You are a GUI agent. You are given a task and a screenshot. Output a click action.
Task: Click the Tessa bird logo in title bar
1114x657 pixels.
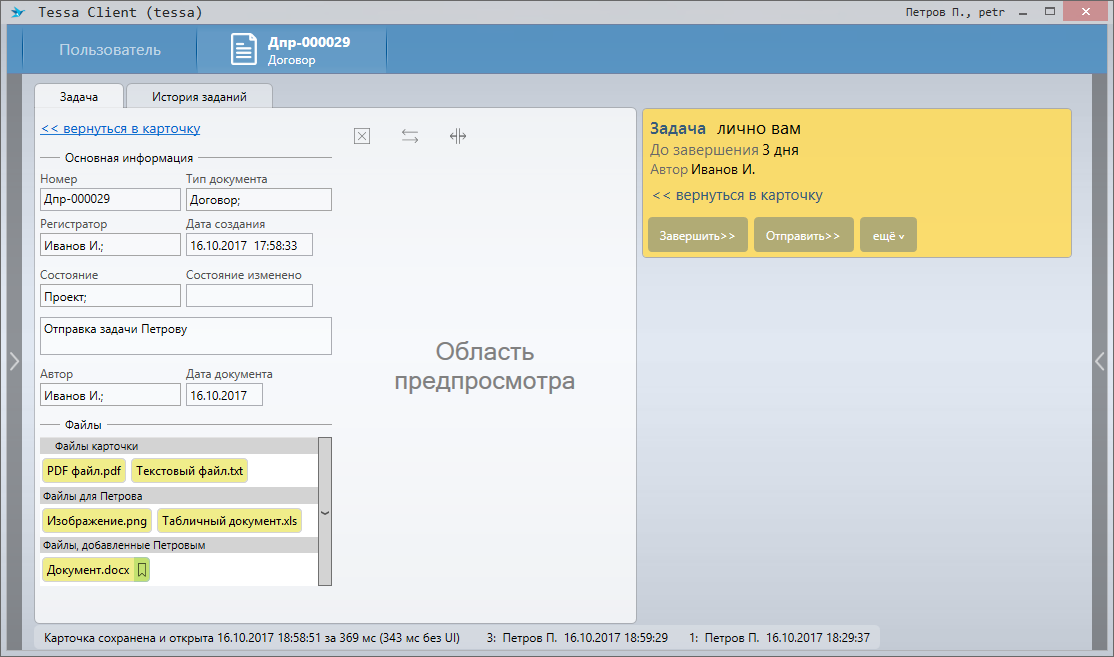tap(17, 13)
